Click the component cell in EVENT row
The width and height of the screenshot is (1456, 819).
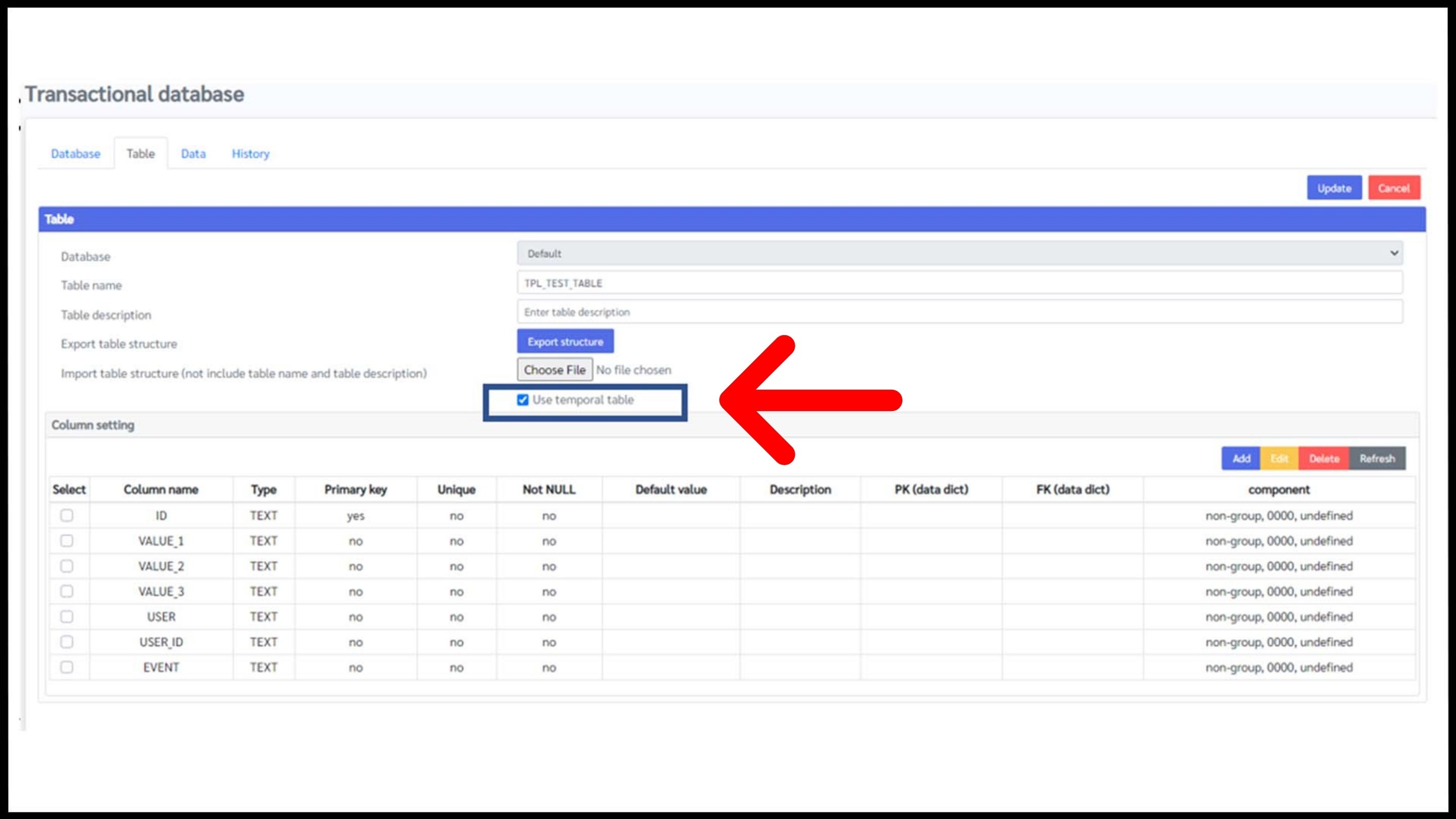click(1279, 667)
